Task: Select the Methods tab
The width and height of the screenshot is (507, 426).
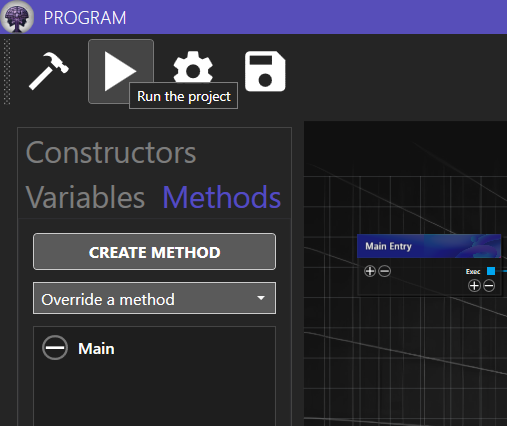Action: pos(222,197)
